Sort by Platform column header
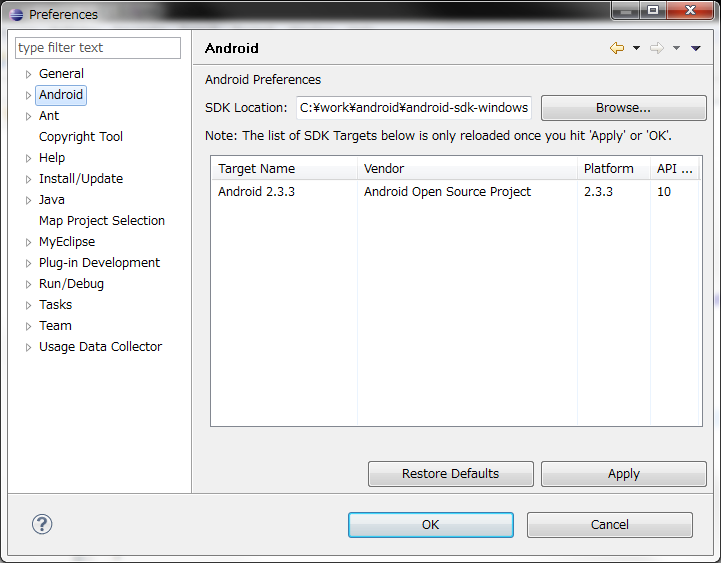Viewport: 721px width, 563px height. (x=614, y=168)
